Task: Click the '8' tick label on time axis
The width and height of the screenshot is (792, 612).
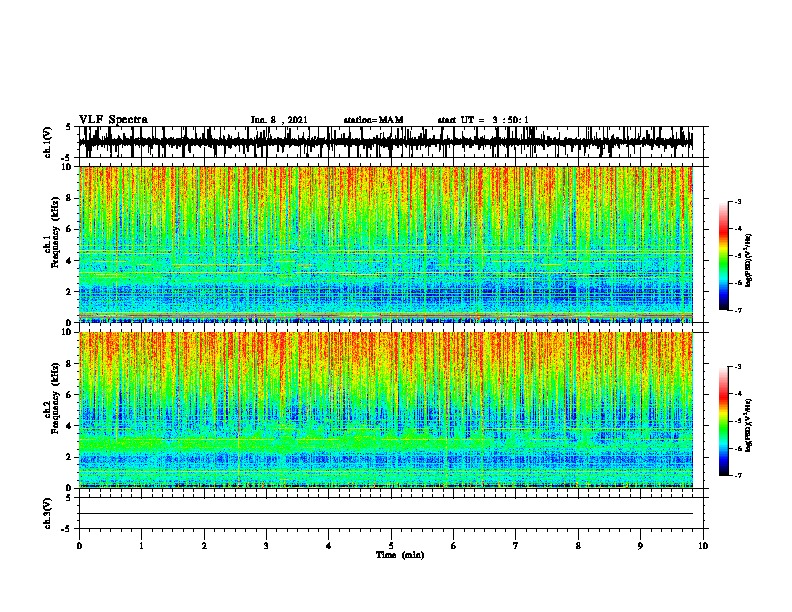Action: click(578, 546)
